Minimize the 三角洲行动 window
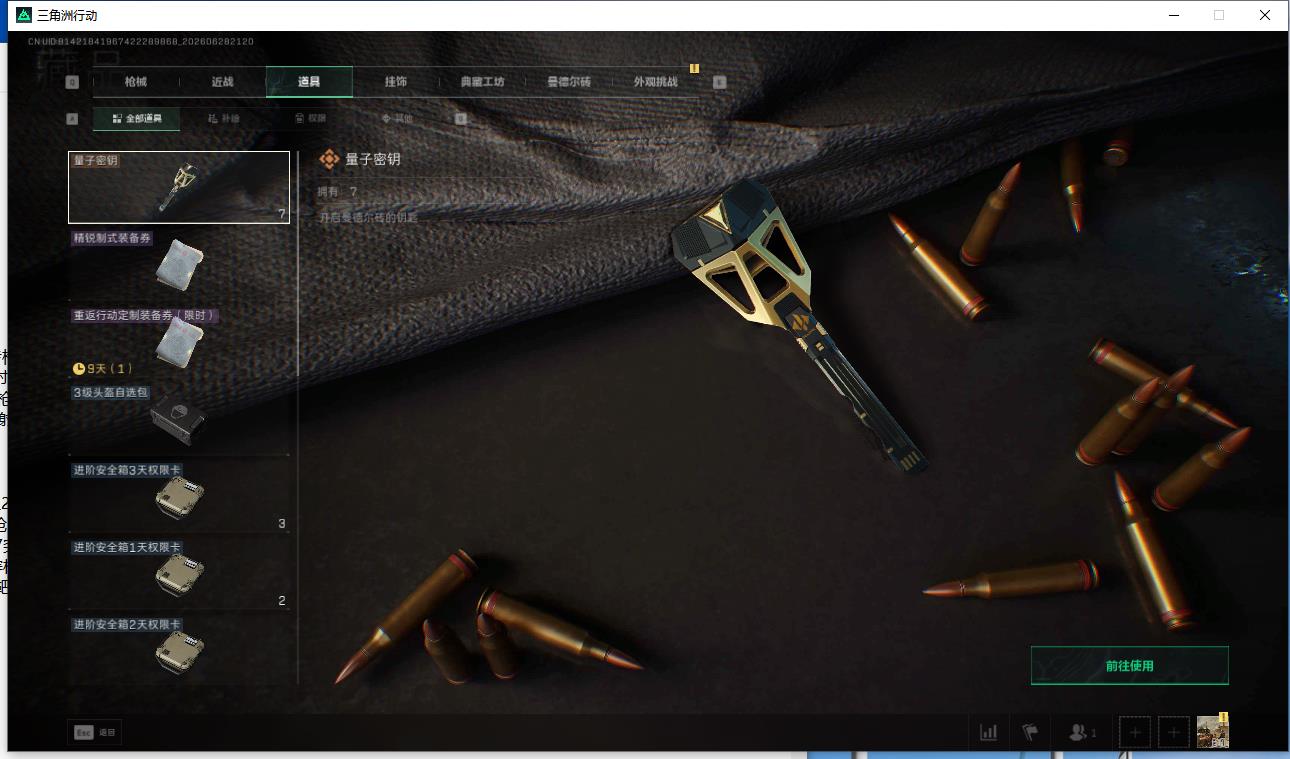Screen dimensions: 1290x759 (x=1173, y=15)
